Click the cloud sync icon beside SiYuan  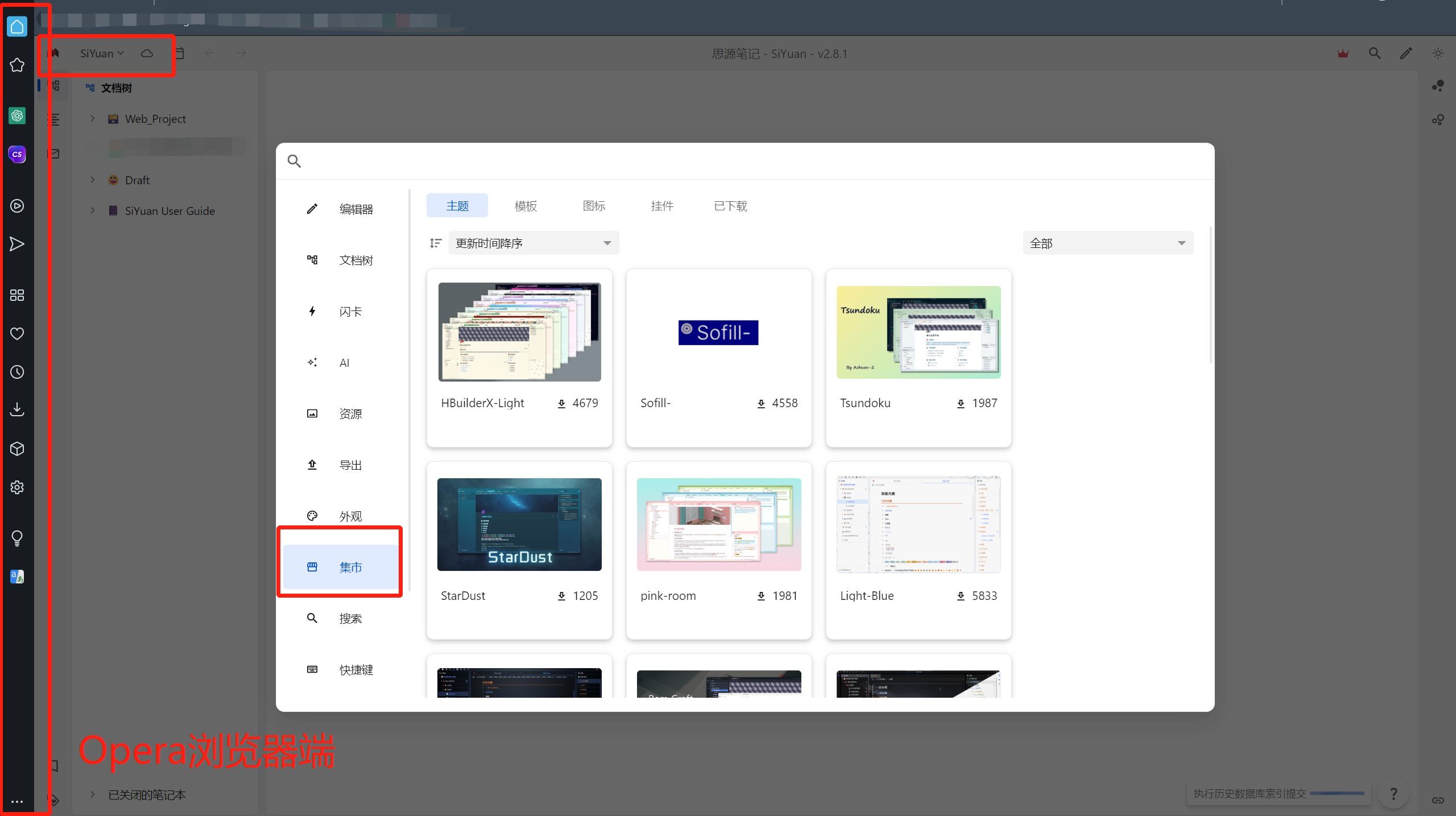147,53
